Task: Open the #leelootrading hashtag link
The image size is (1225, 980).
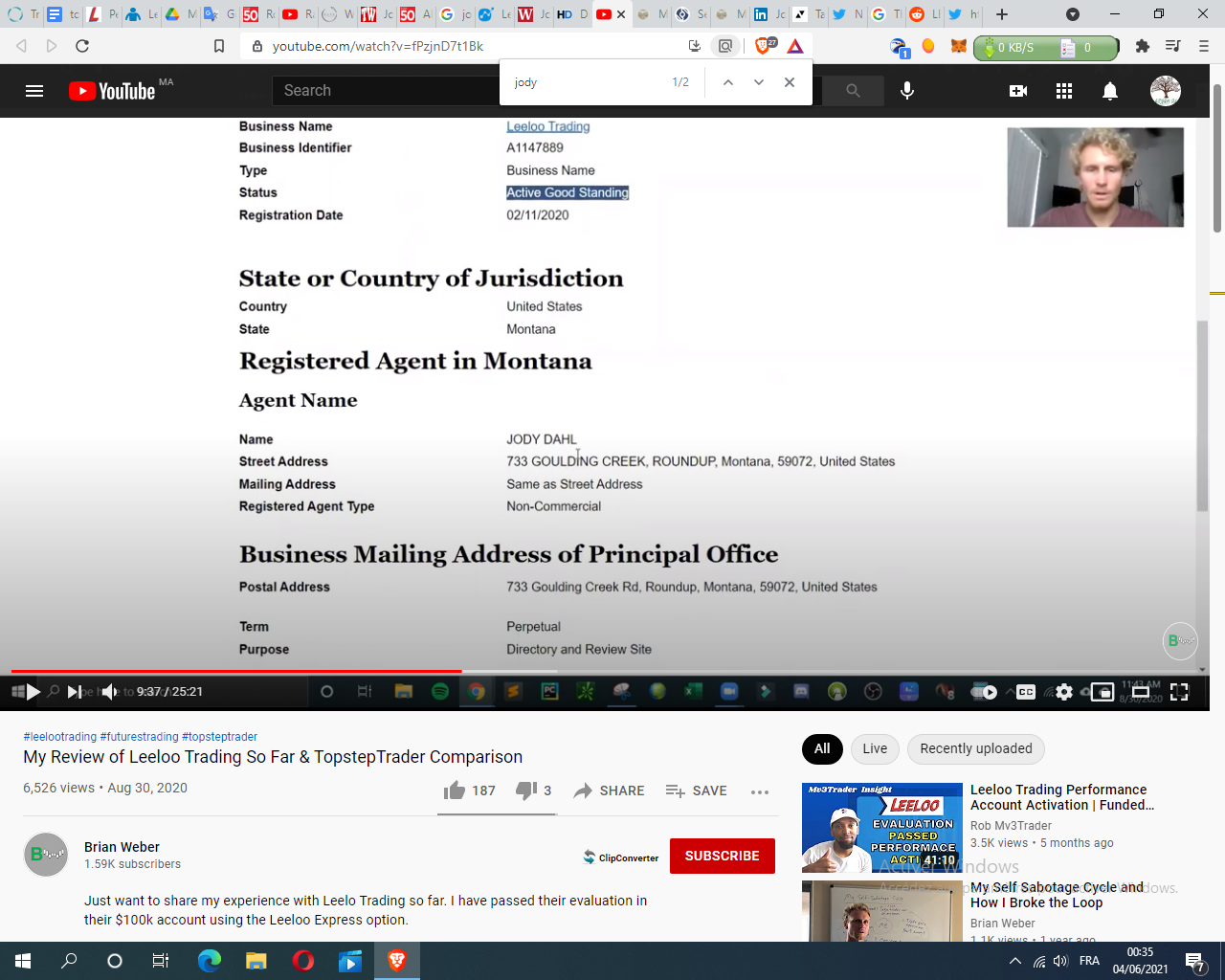Action: [x=60, y=737]
